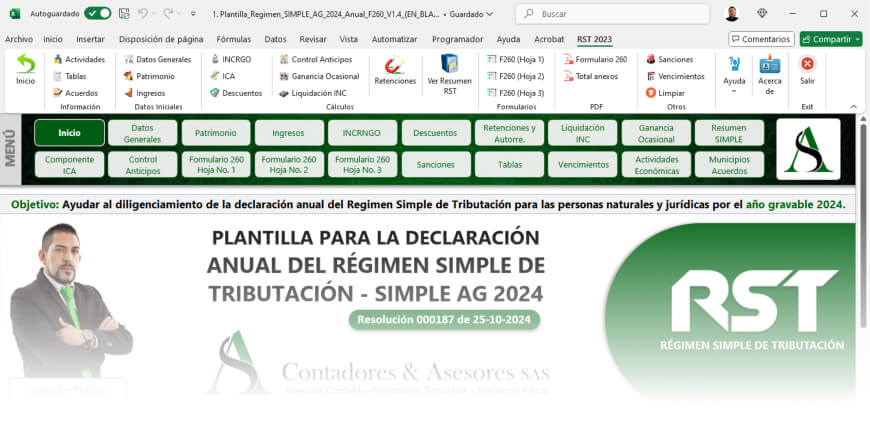The width and height of the screenshot is (870, 432).
Task: Click the Save icon in title bar
Action: click(124, 14)
